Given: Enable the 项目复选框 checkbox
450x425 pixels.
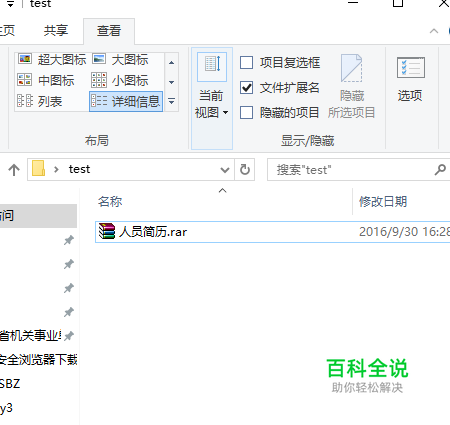Looking at the screenshot, I should coord(247,63).
